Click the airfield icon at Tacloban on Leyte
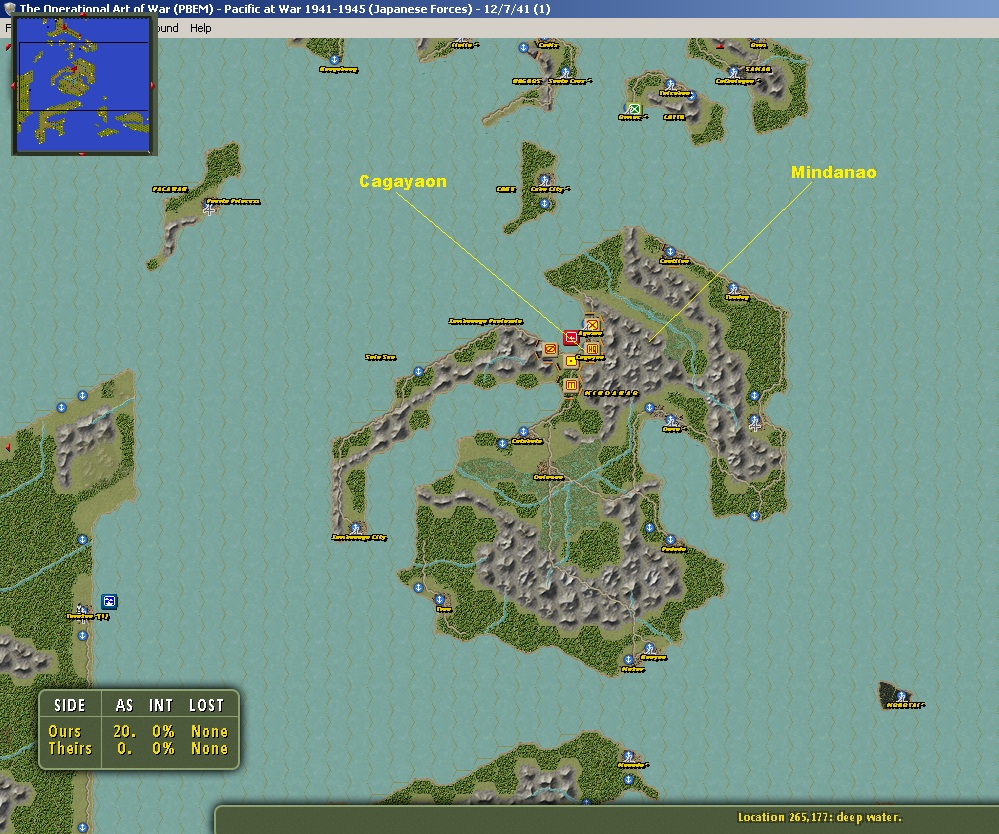 (x=670, y=85)
